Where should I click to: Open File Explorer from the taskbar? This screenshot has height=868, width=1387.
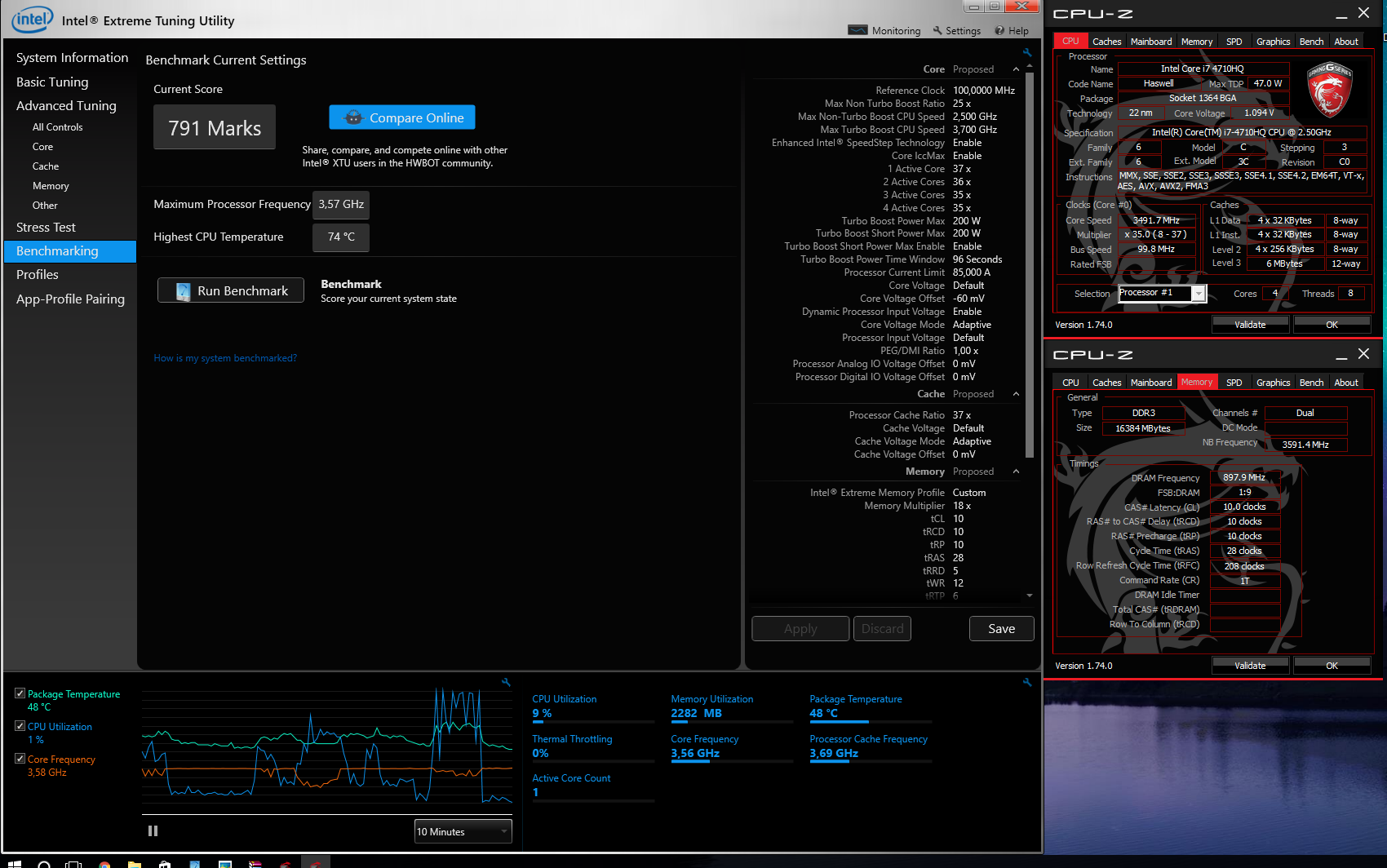(x=135, y=864)
